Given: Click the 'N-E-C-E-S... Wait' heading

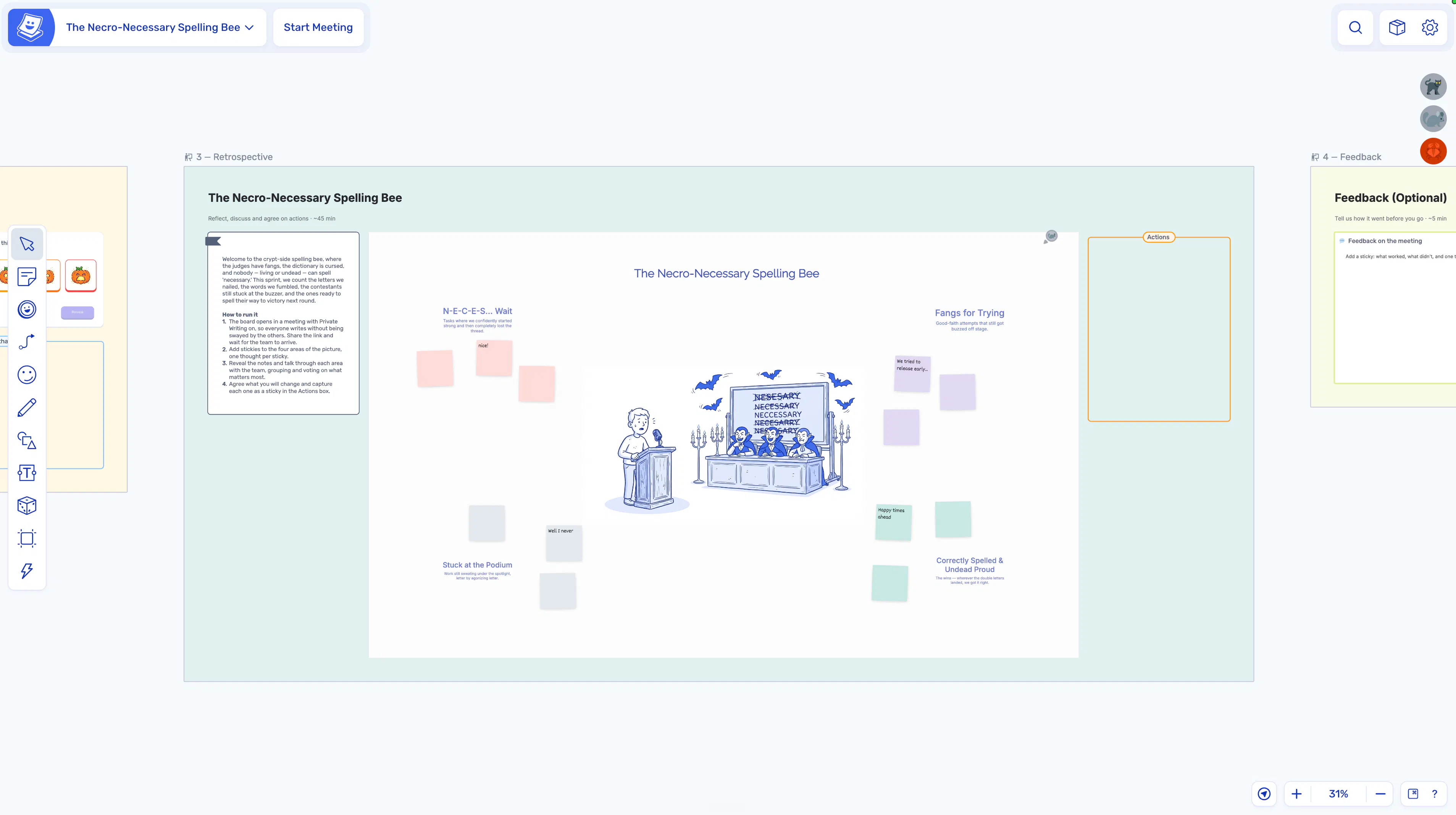Looking at the screenshot, I should tap(477, 311).
